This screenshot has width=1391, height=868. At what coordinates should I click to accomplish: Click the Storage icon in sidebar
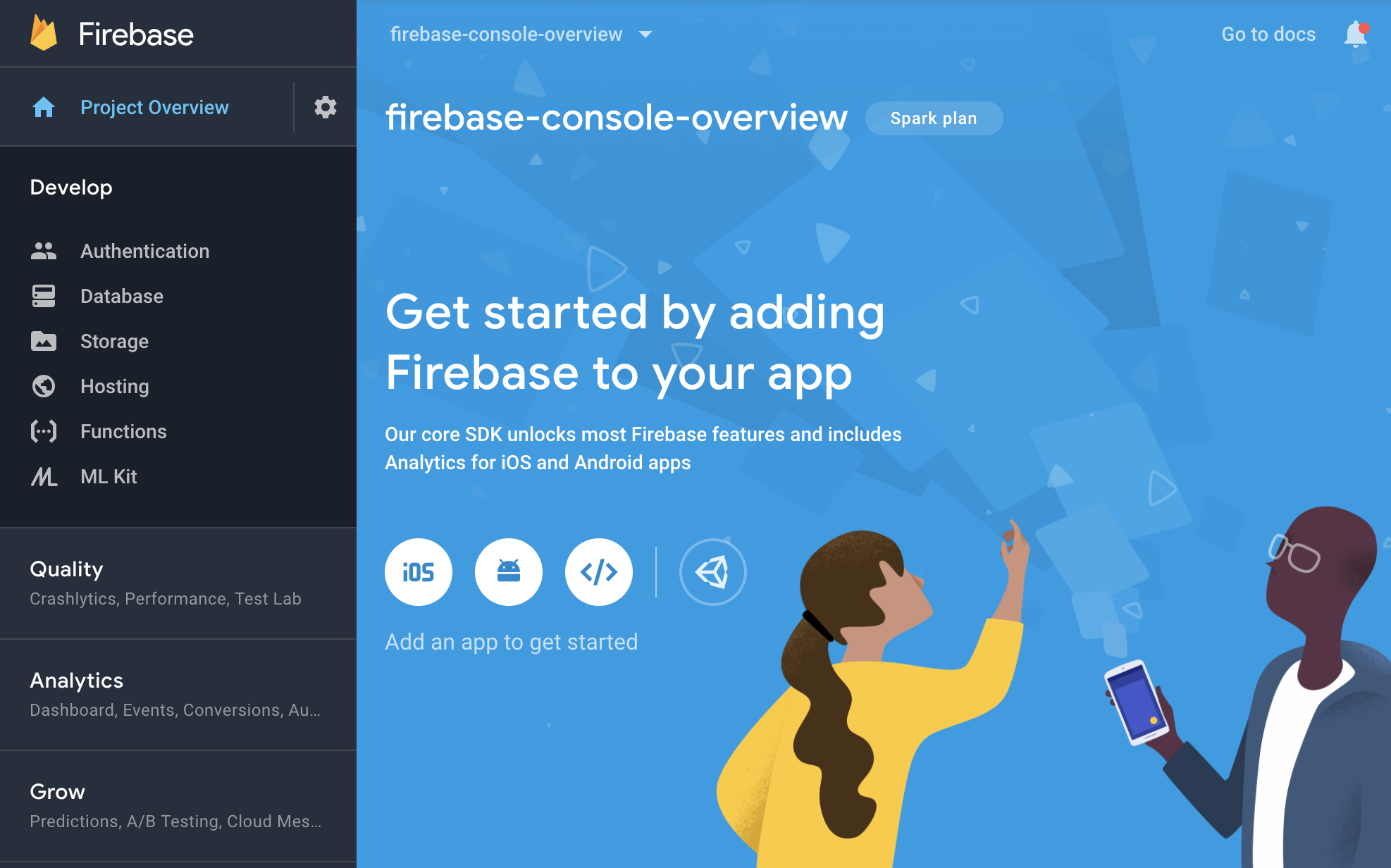(43, 341)
